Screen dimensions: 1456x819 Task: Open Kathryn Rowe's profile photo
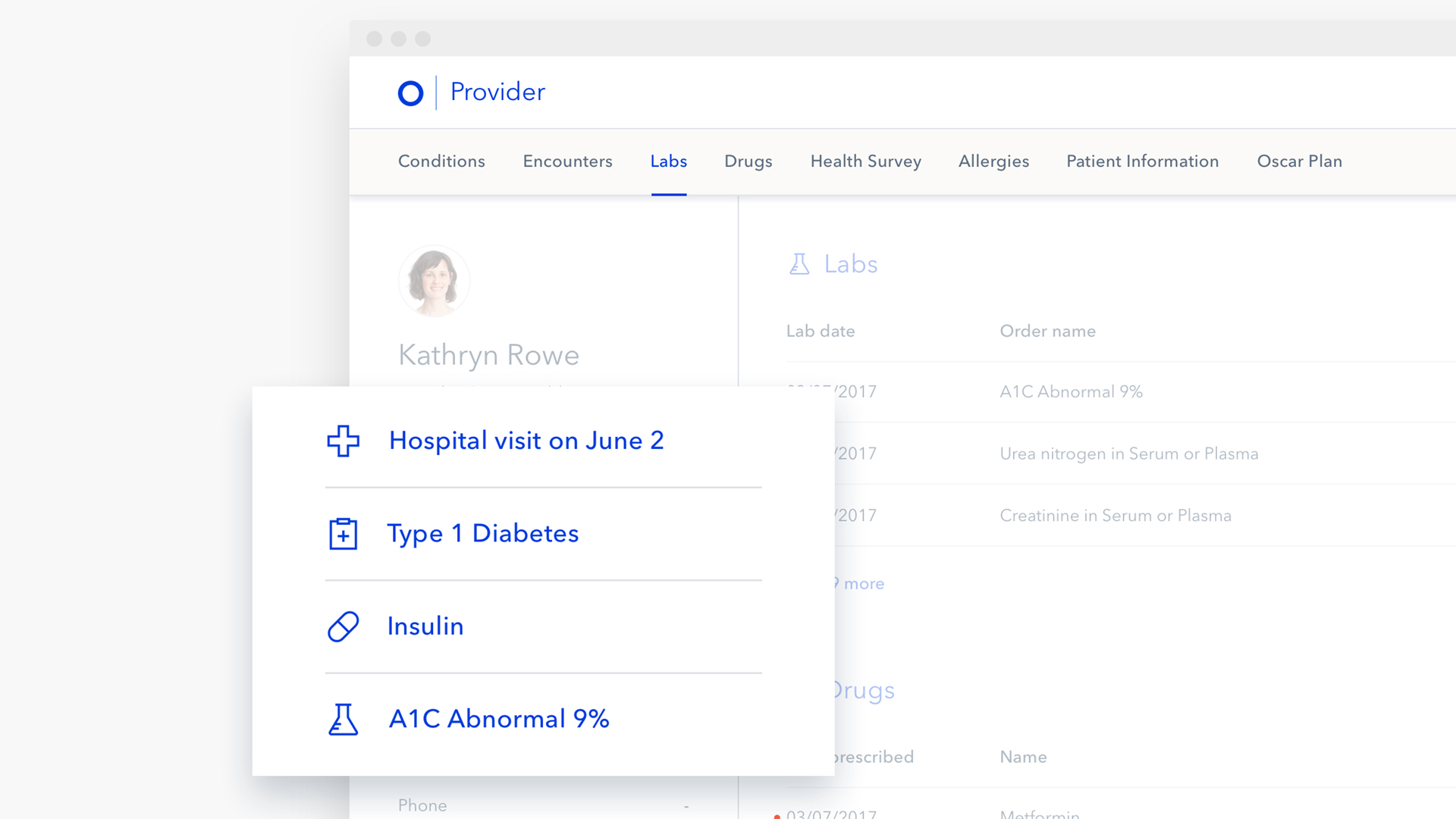click(x=434, y=281)
